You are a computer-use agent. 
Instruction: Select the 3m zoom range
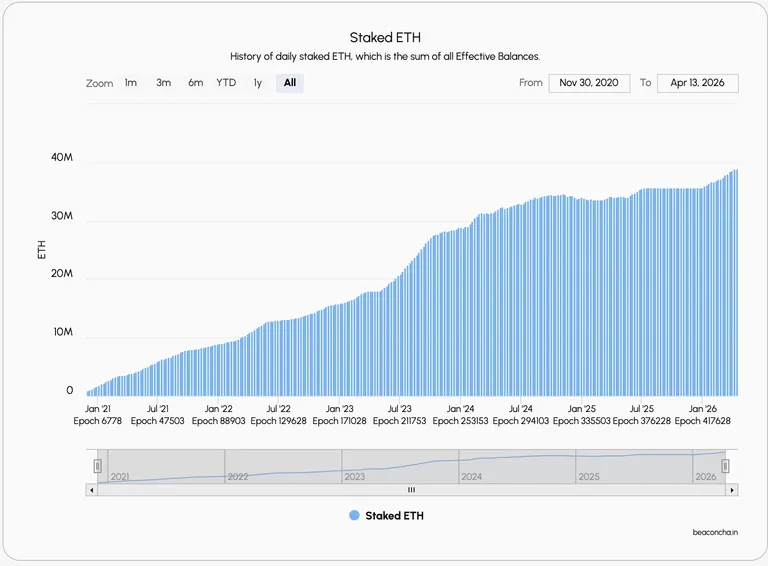pyautogui.click(x=164, y=83)
